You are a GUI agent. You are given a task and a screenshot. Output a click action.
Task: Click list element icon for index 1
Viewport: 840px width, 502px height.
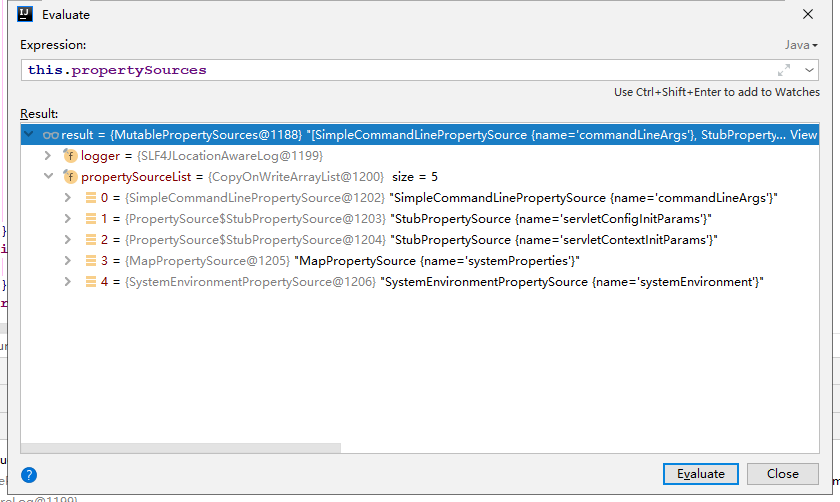[x=91, y=219]
